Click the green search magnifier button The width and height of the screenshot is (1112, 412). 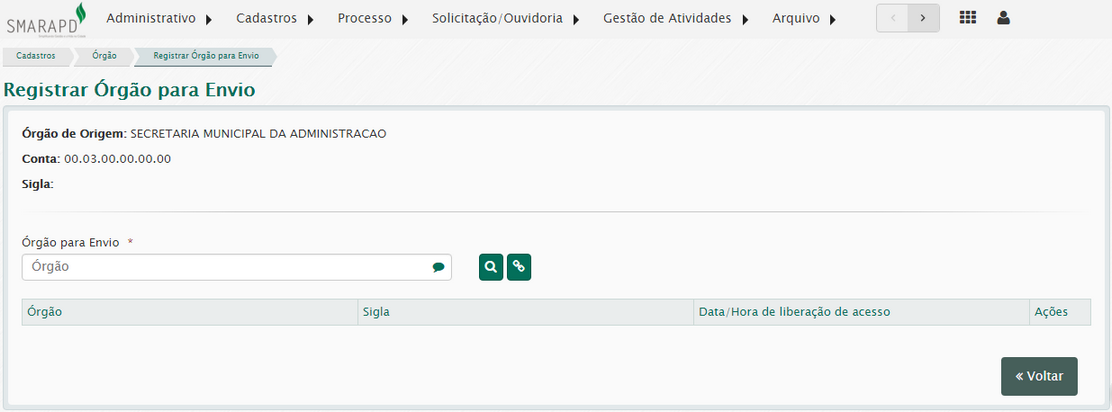click(491, 267)
